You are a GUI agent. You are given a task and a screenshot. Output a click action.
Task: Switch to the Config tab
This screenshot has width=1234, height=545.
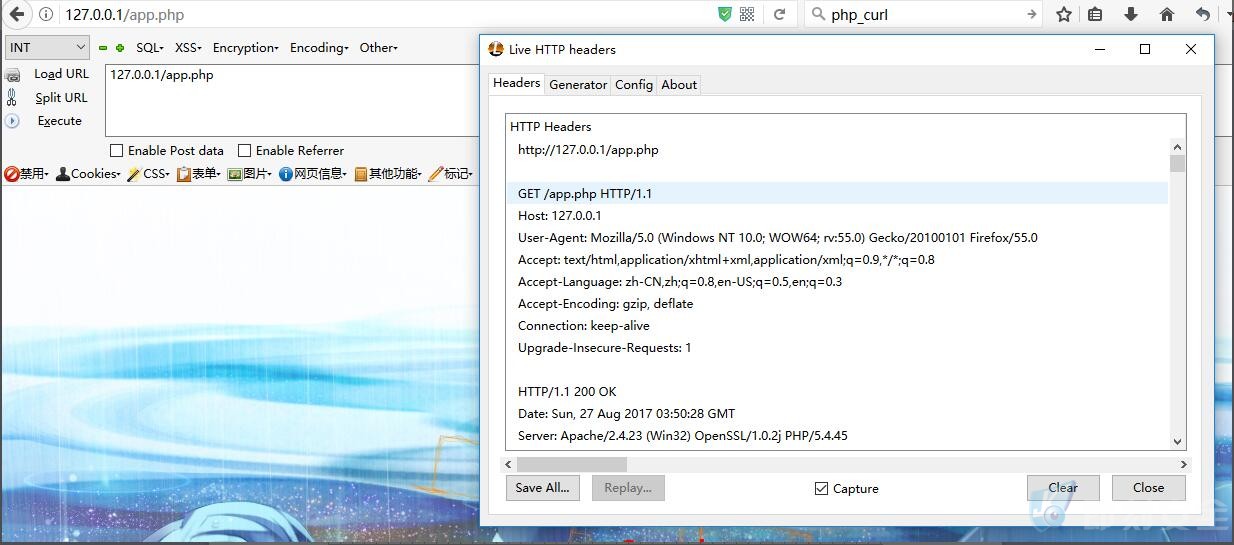(x=634, y=85)
